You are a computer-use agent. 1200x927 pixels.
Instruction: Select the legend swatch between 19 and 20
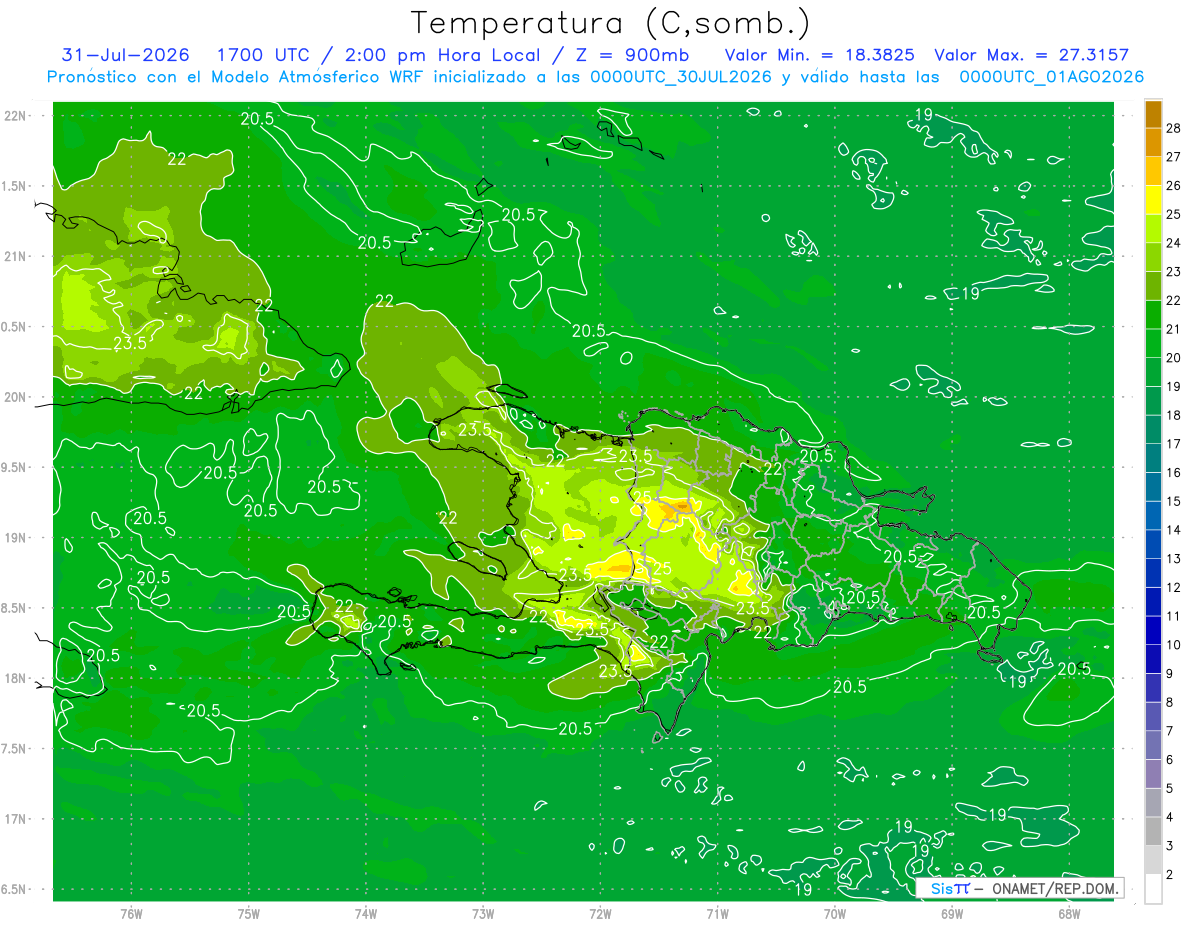coord(1153,373)
